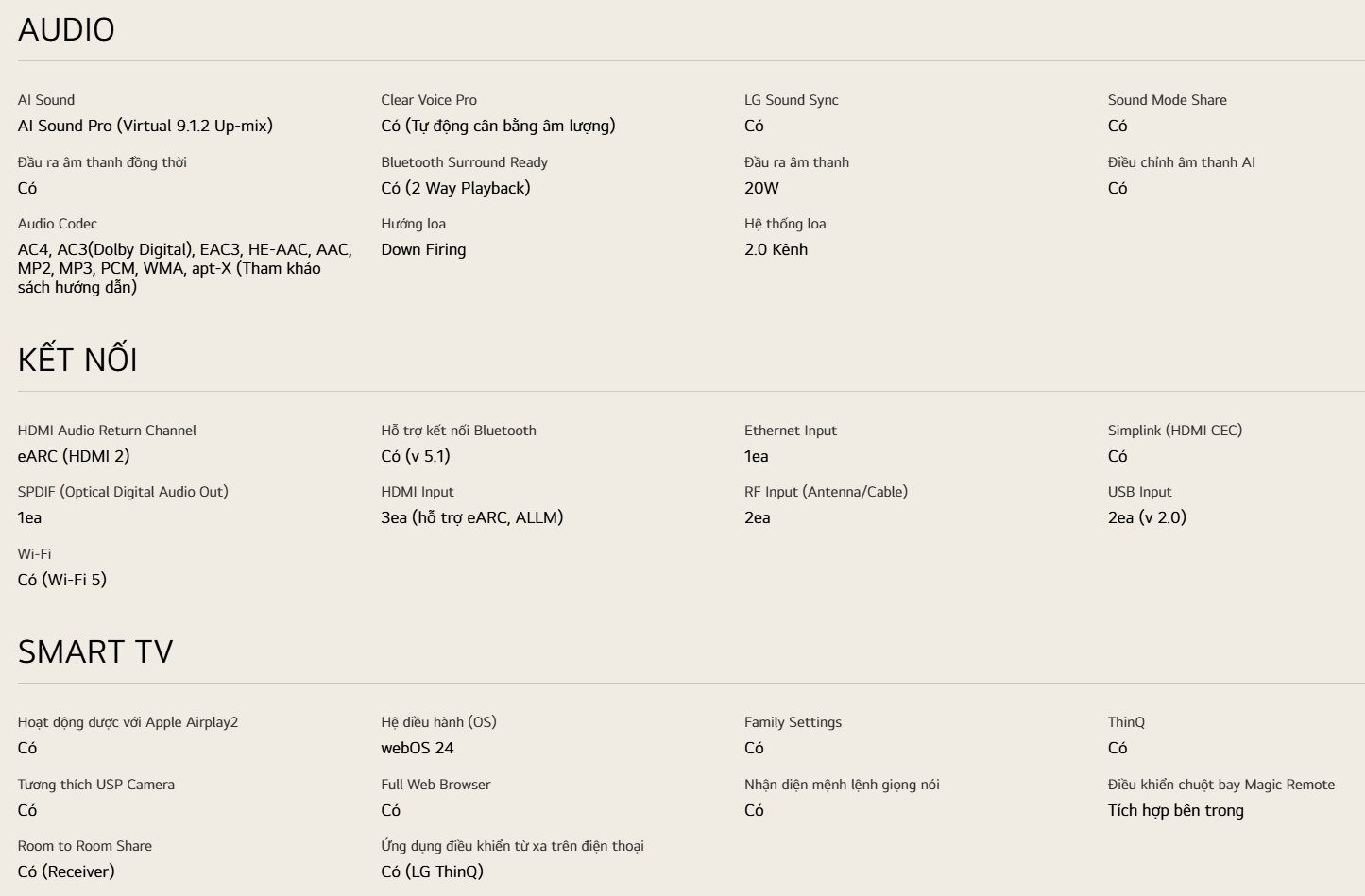Click the Ethernet Input label
1365x896 pixels.
pos(790,431)
